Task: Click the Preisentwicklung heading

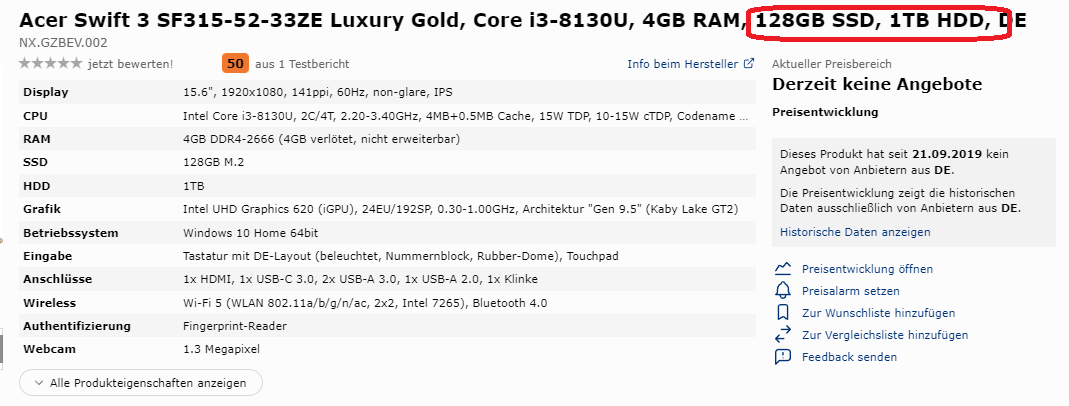Action: click(x=825, y=112)
